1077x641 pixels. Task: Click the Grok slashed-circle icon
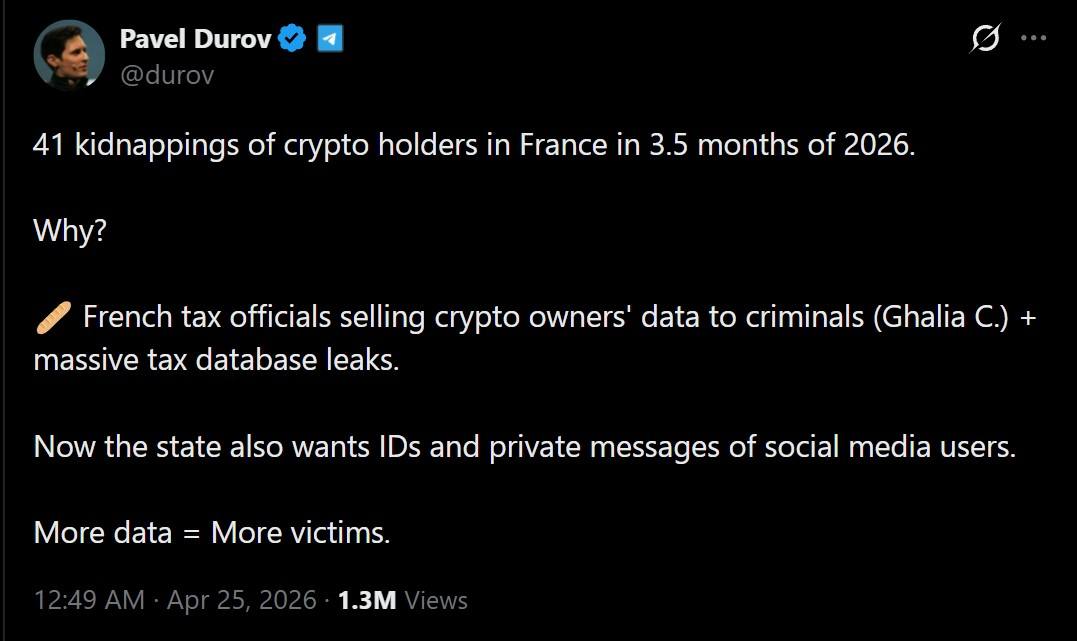coord(985,39)
